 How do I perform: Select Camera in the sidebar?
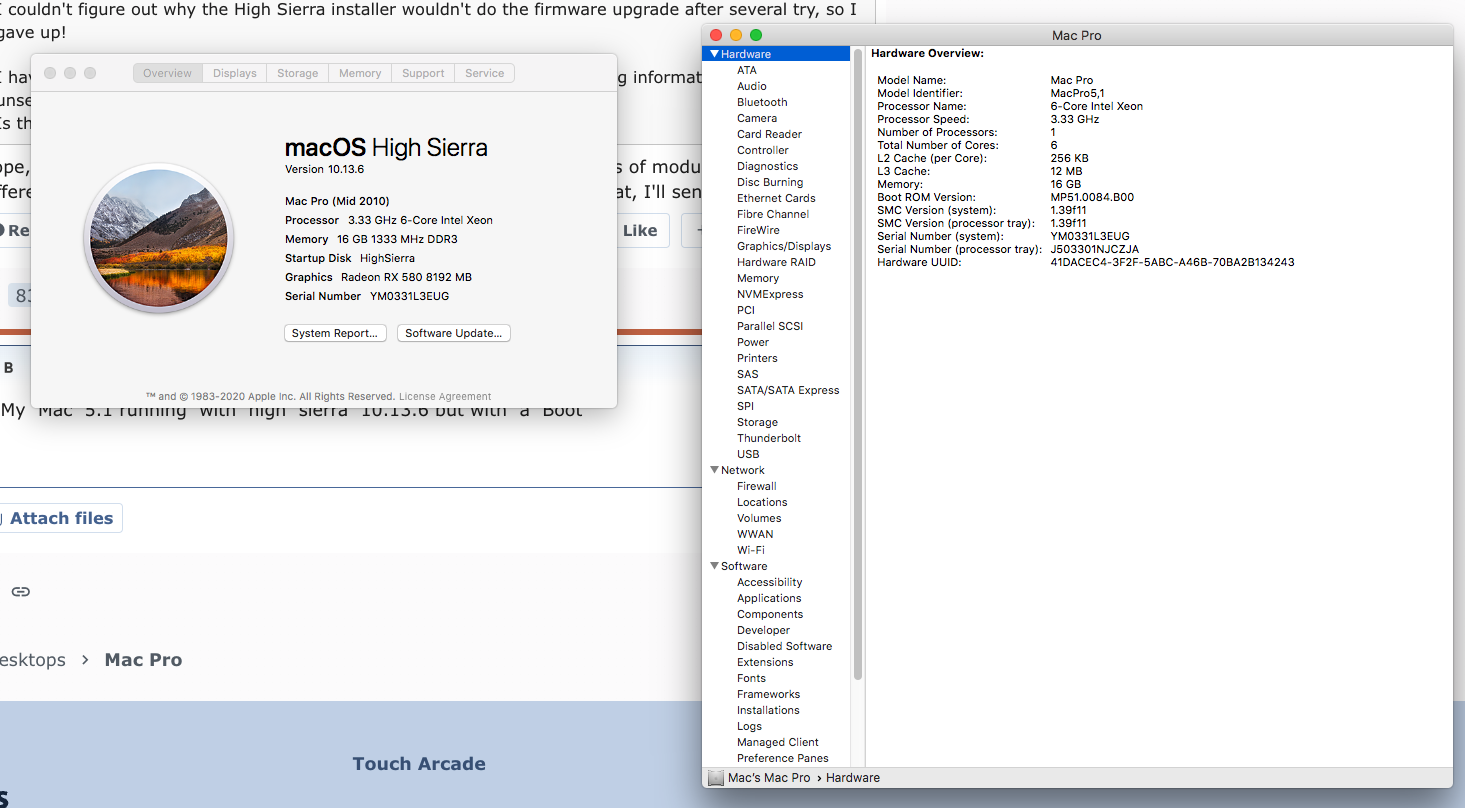click(x=757, y=118)
